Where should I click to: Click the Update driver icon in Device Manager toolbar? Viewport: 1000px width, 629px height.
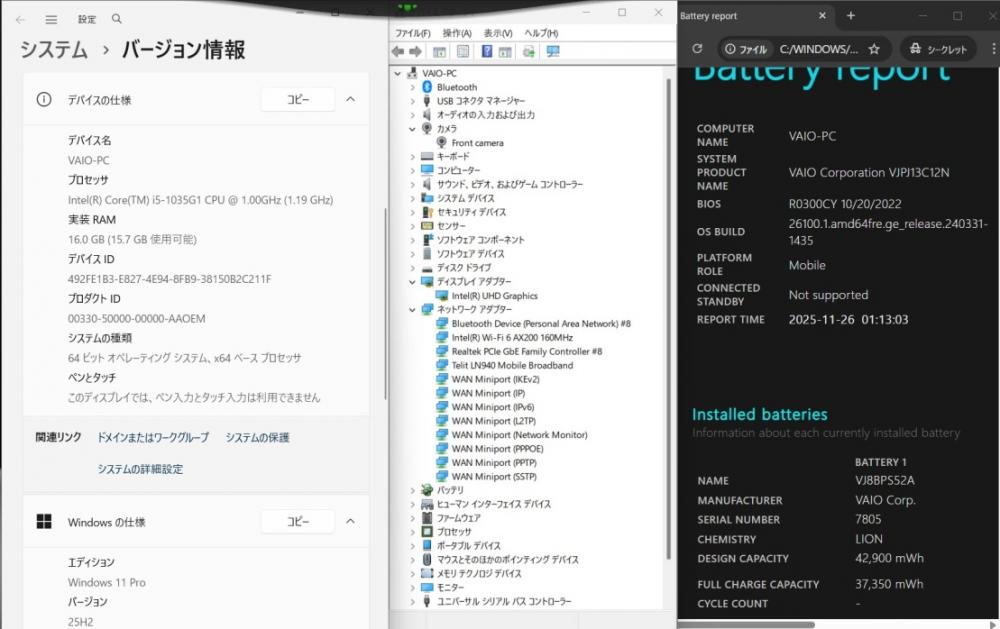529,52
